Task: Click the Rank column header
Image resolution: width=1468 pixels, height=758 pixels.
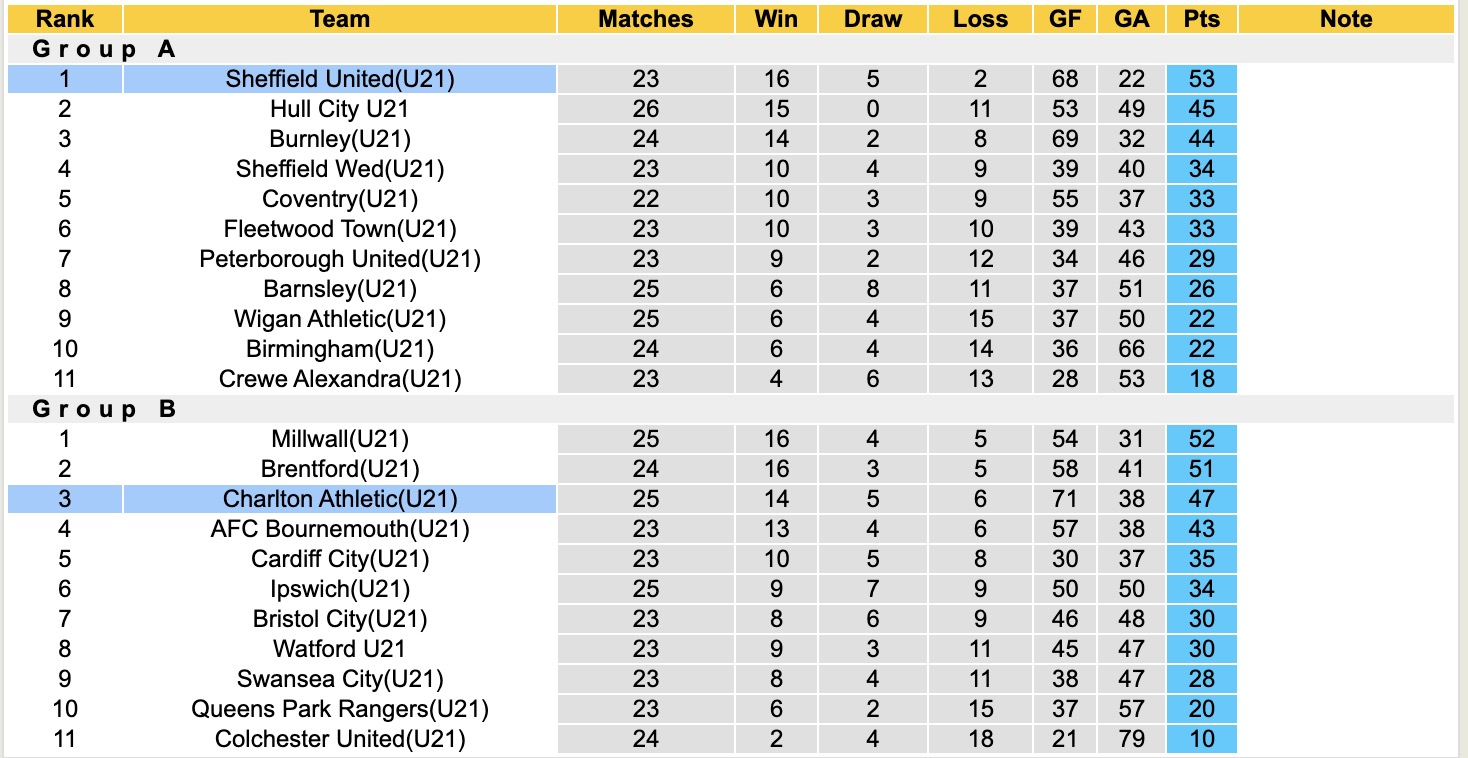Action: click(65, 19)
